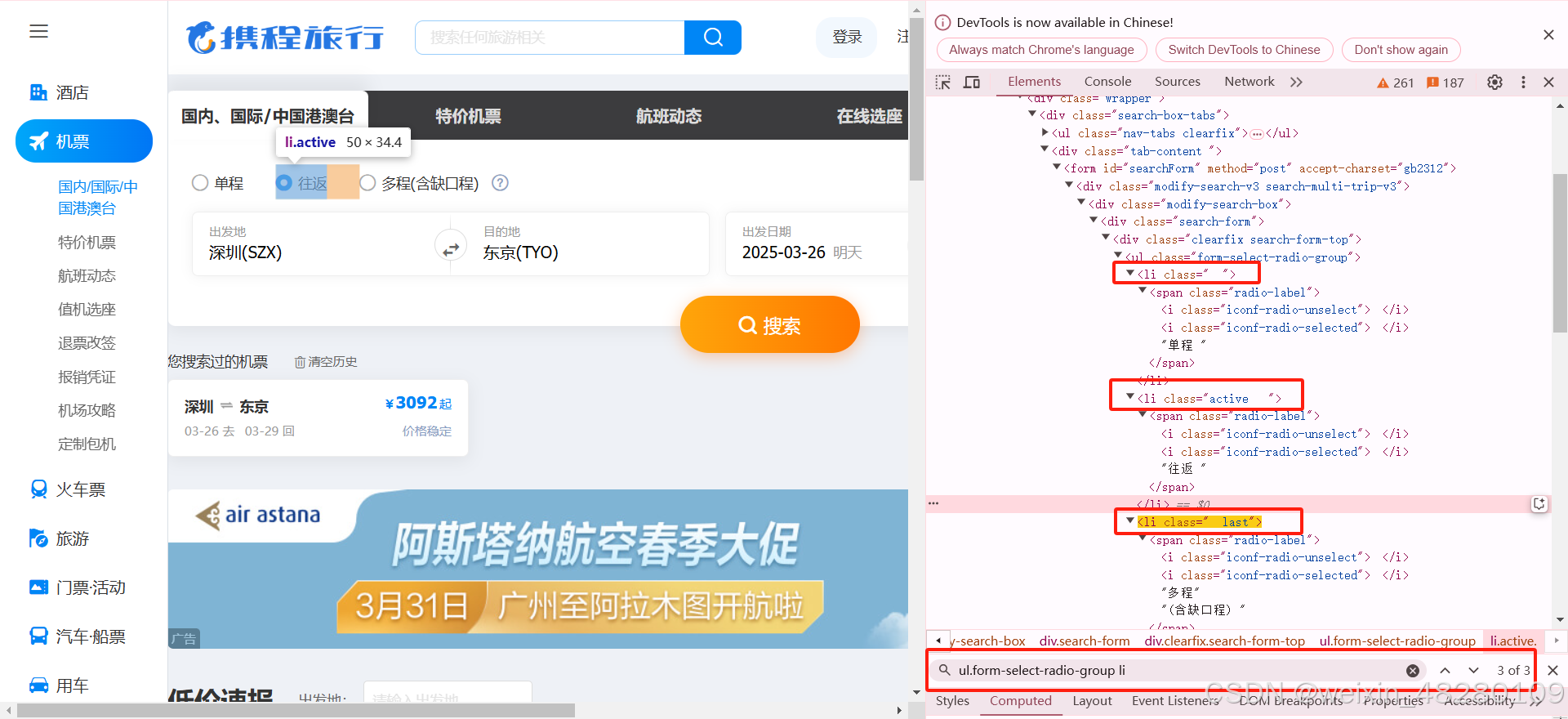The image size is (1568, 719).
Task: Collapse the div search-box-tabs node
Action: pyautogui.click(x=1032, y=115)
